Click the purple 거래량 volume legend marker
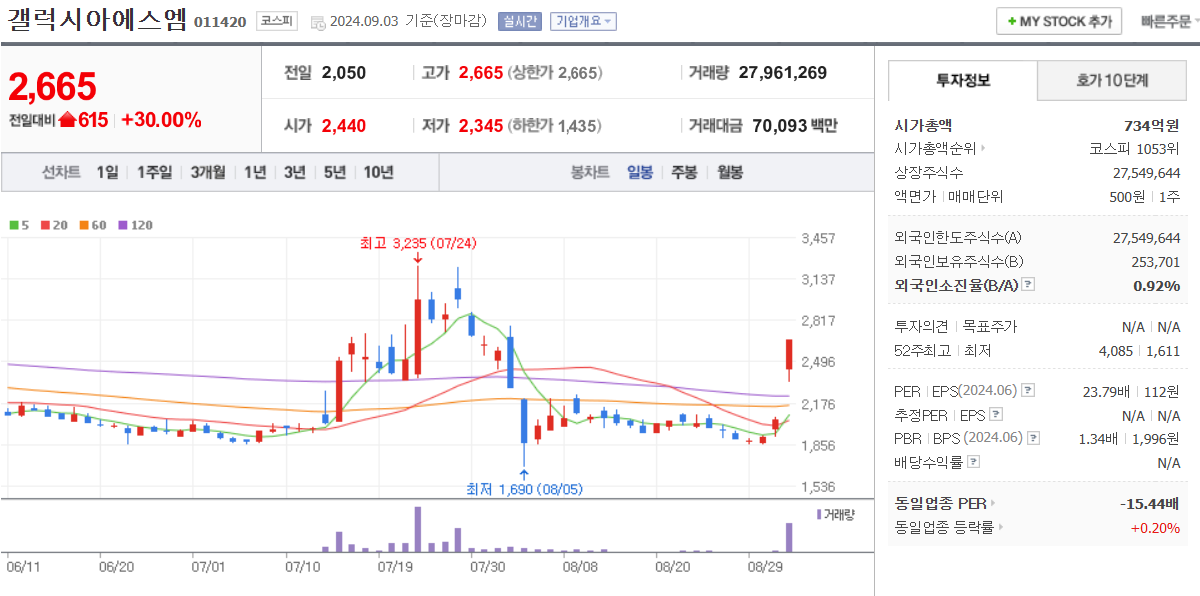1200x596 pixels. pyautogui.click(x=820, y=514)
